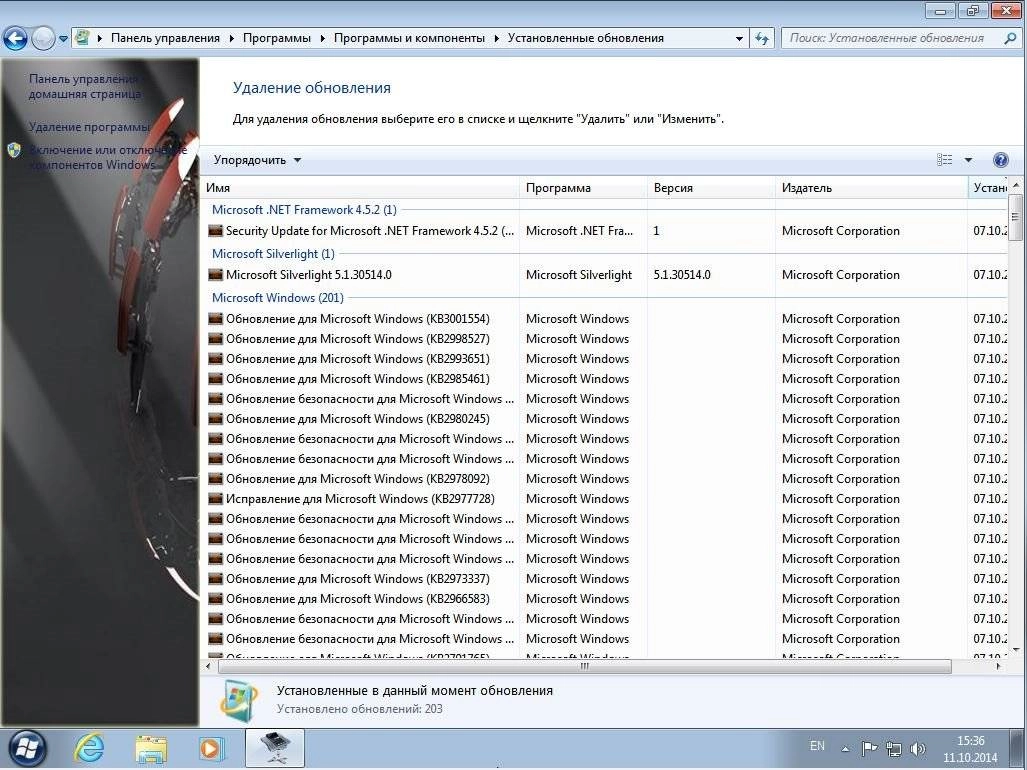Click shield icon beside Windows components link
Screen dimensions: 1027x770
pos(14,151)
